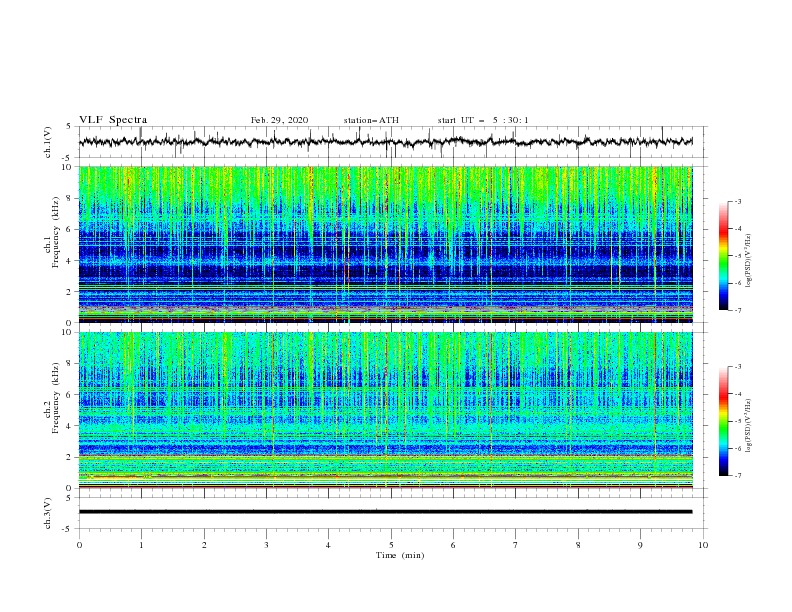Click the lower PSD color scale bar
The image size is (792, 612).
coord(723,421)
